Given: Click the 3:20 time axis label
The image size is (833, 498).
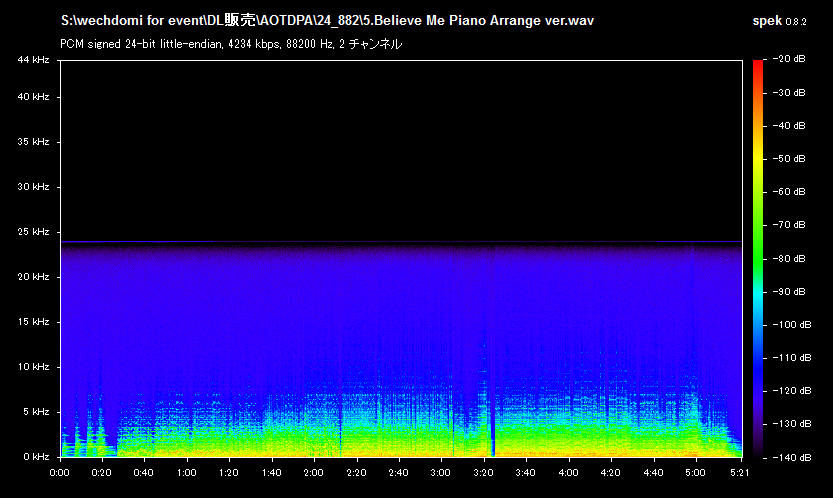Looking at the screenshot, I should coord(483,473).
